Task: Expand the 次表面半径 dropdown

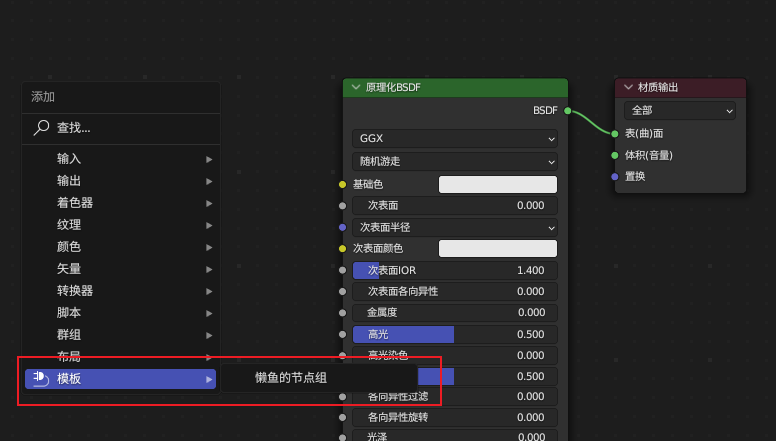Action: pos(455,228)
